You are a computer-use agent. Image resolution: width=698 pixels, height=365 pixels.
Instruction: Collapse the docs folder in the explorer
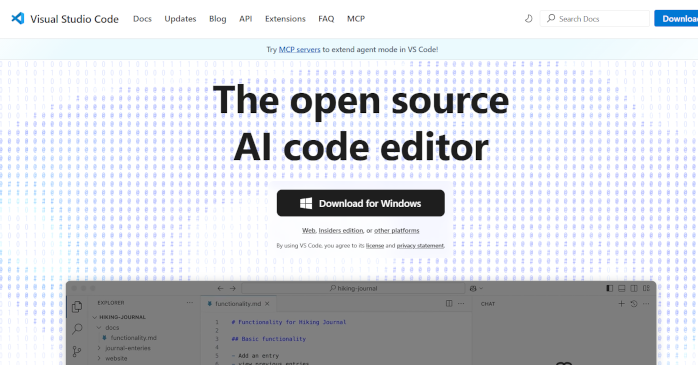[99, 328]
